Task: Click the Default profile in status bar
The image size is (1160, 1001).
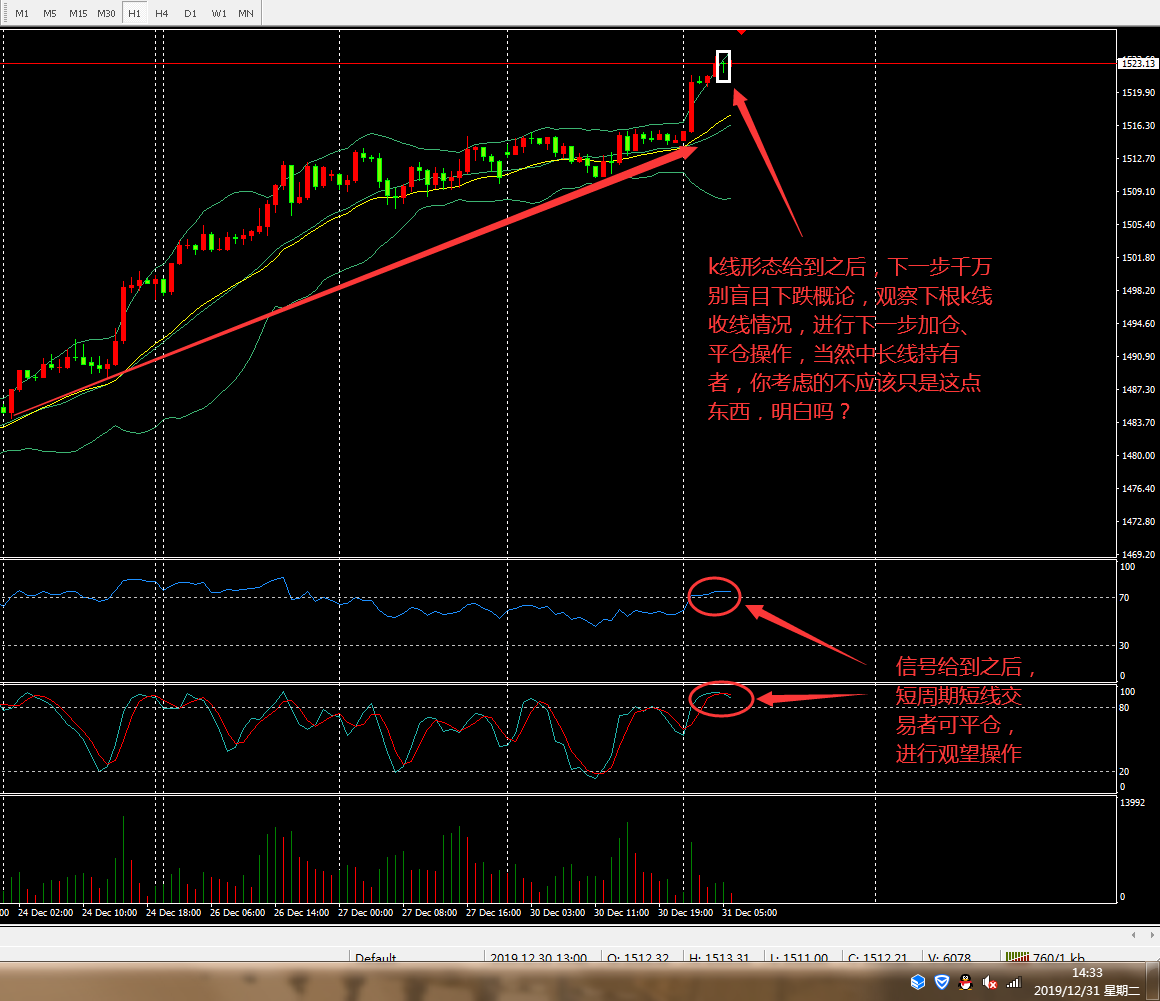Action: [376, 957]
